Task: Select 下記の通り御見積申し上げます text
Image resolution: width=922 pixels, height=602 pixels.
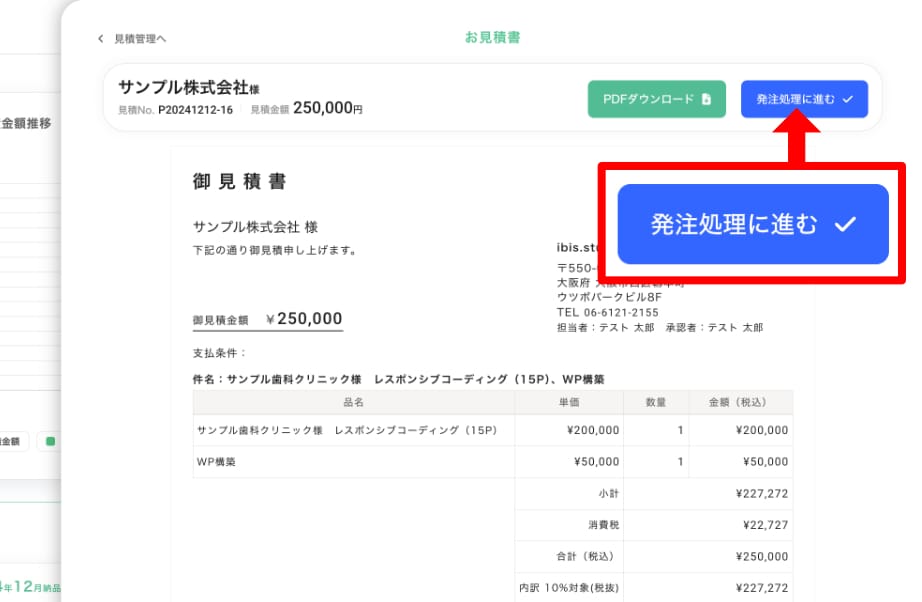Action: tap(275, 250)
